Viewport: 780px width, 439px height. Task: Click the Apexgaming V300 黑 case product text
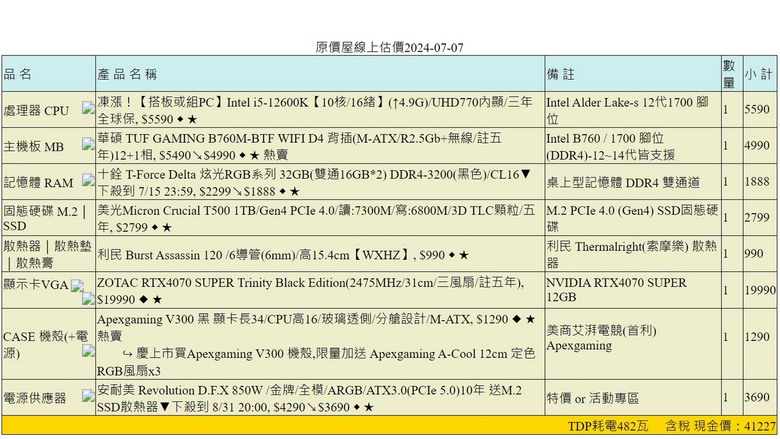click(x=316, y=327)
